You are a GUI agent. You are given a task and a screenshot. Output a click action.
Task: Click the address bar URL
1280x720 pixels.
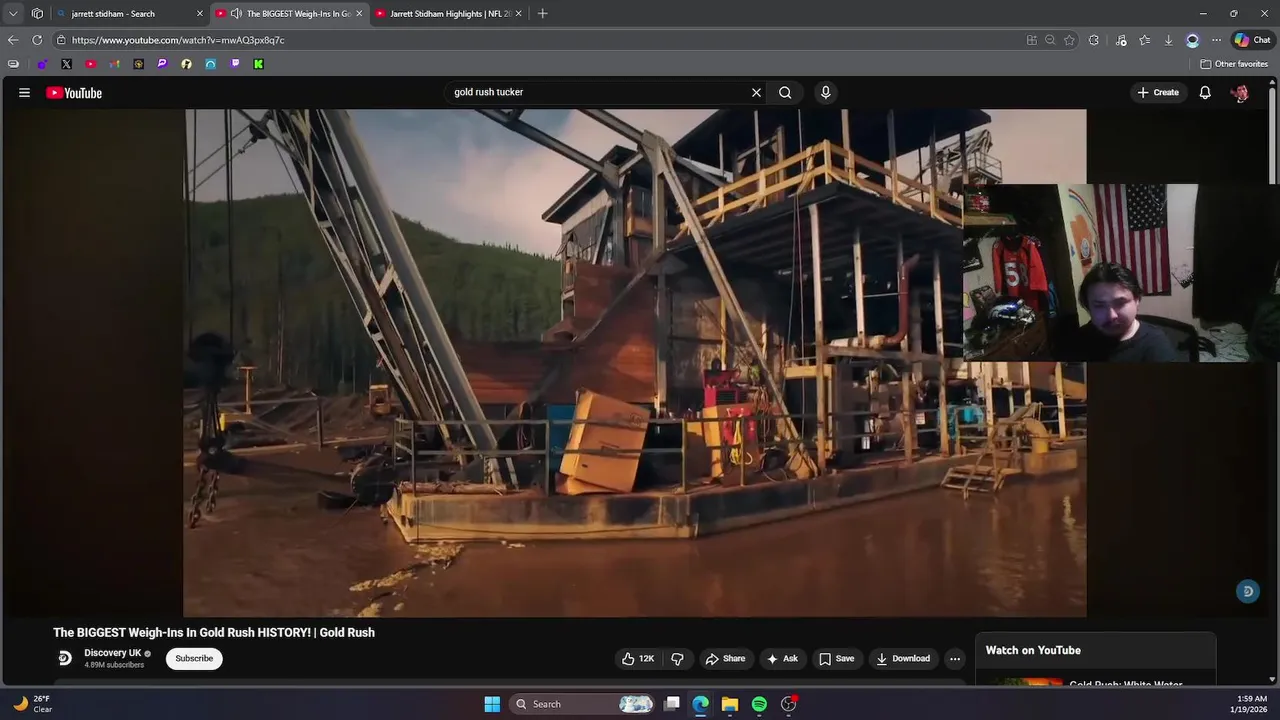pyautogui.click(x=178, y=40)
